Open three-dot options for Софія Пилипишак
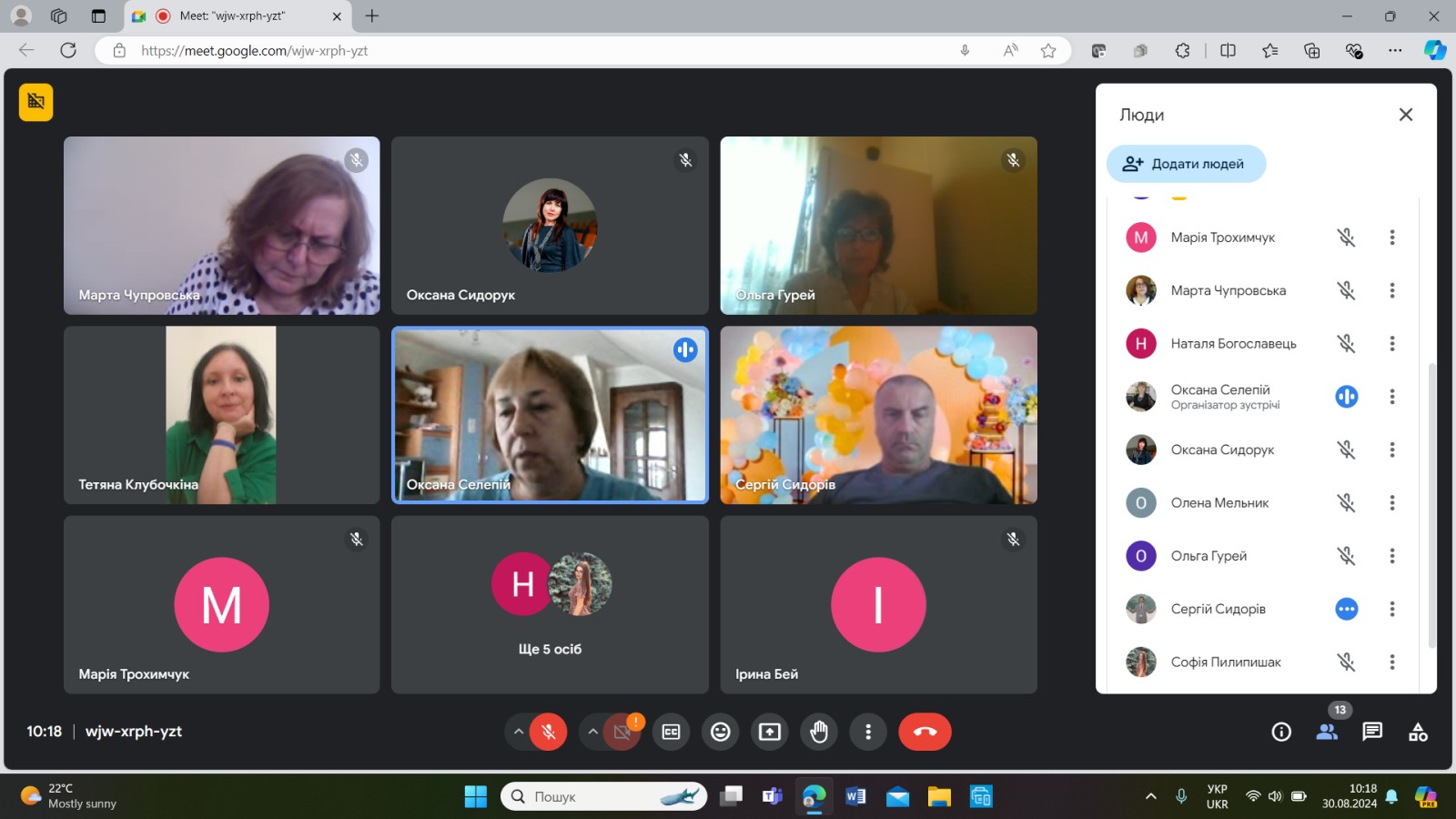This screenshot has height=819, width=1456. tap(1391, 662)
